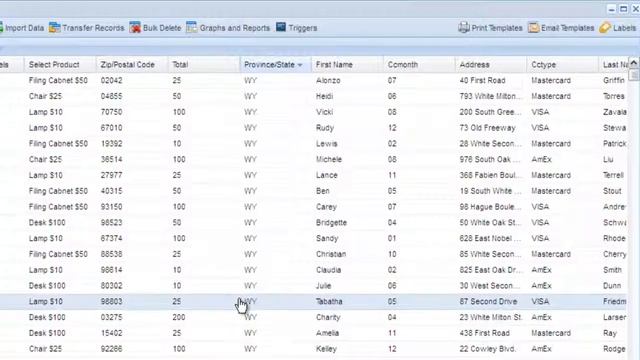Image resolution: width=640 pixels, height=360 pixels.
Task: Sort by Ccmonth column header
Action: pos(402,65)
